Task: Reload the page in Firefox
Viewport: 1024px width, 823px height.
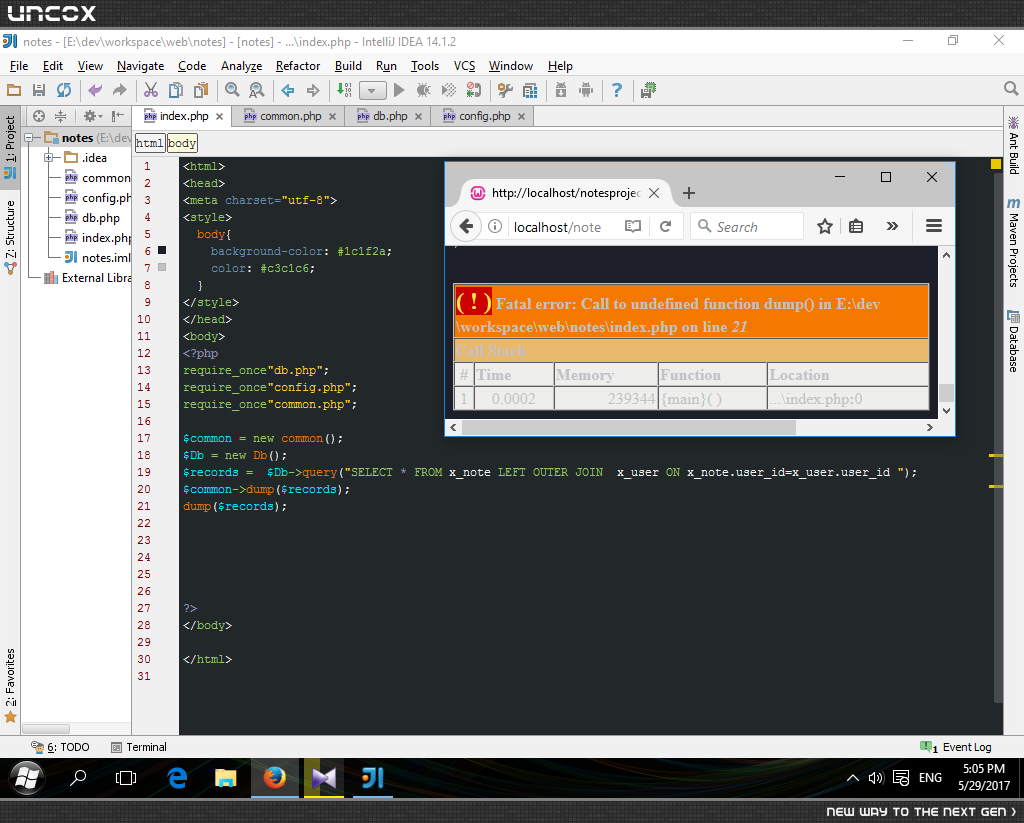Action: pyautogui.click(x=665, y=226)
